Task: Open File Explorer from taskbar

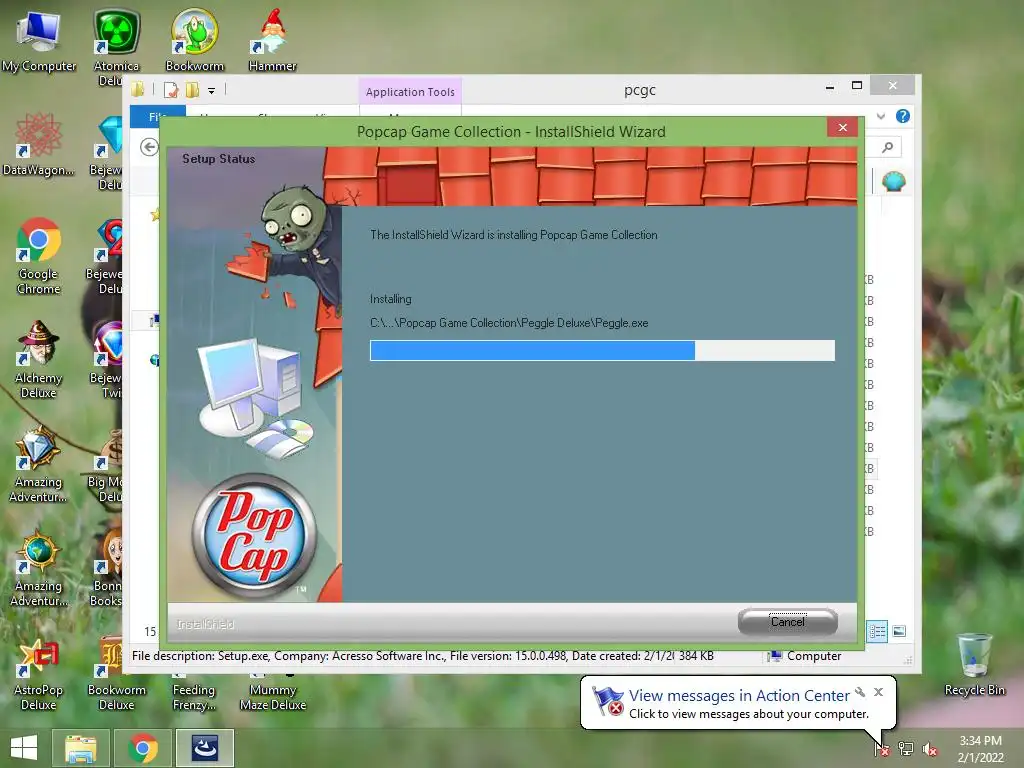Action: (80, 748)
